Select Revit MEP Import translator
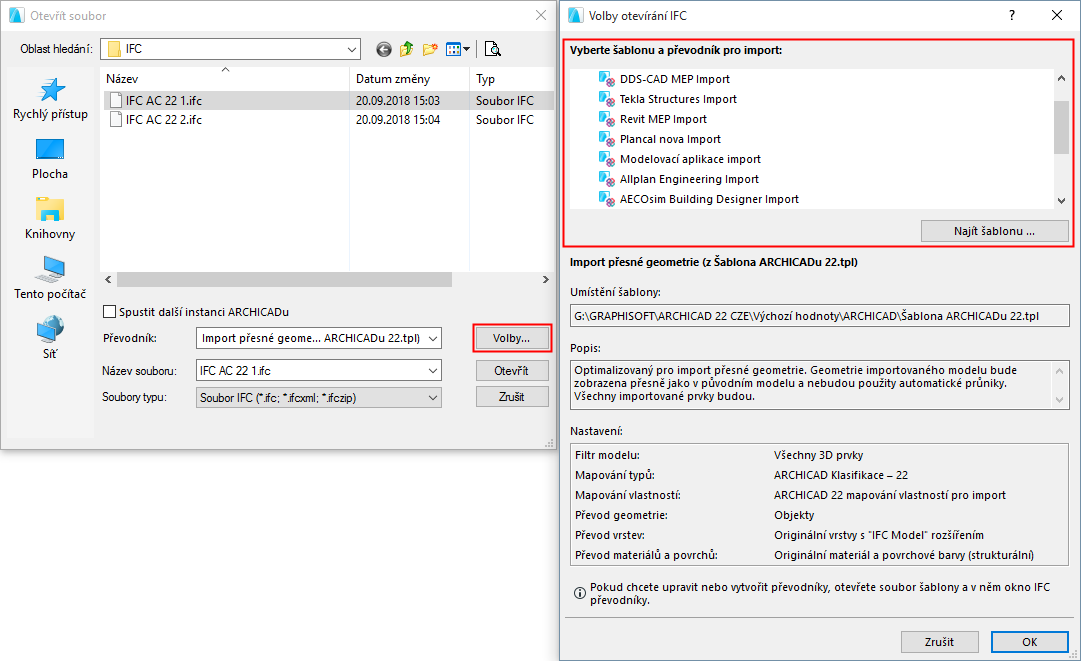 click(663, 119)
